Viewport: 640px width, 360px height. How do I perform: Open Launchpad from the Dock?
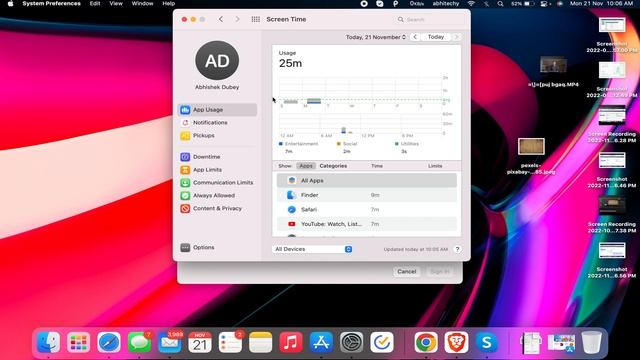78,342
